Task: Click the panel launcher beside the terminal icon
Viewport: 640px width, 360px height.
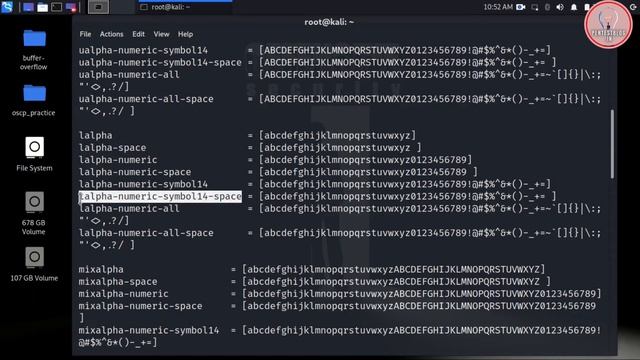Action: click(x=71, y=7)
